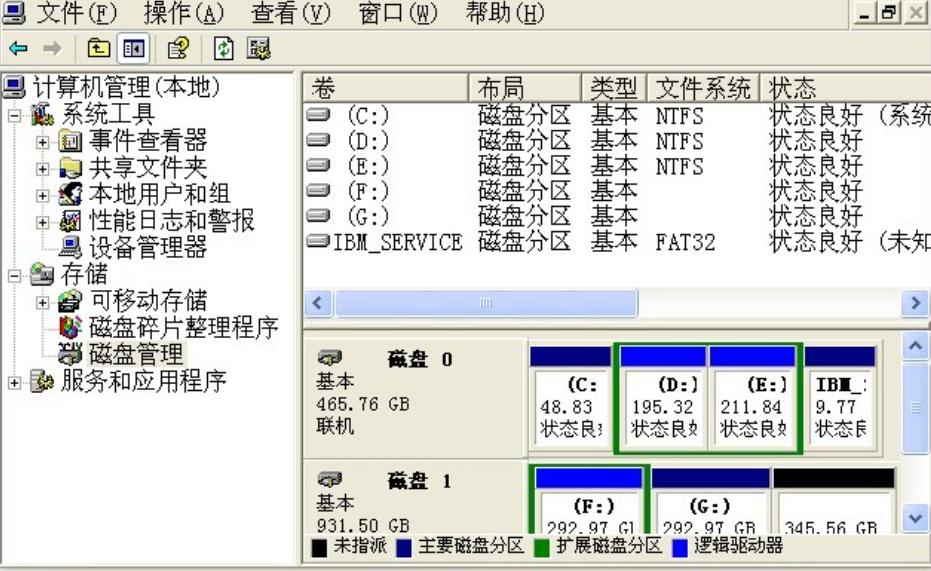Click the up one level folder icon
931x571 pixels.
pyautogui.click(x=99, y=48)
